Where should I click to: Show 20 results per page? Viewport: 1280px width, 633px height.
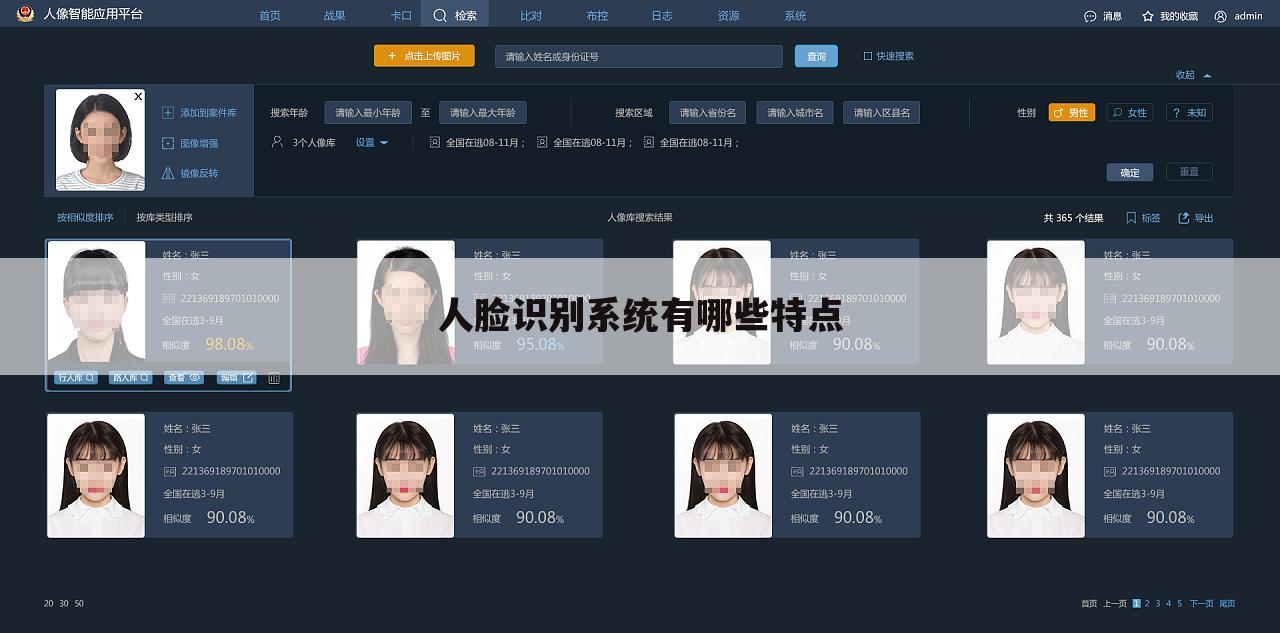pos(49,603)
